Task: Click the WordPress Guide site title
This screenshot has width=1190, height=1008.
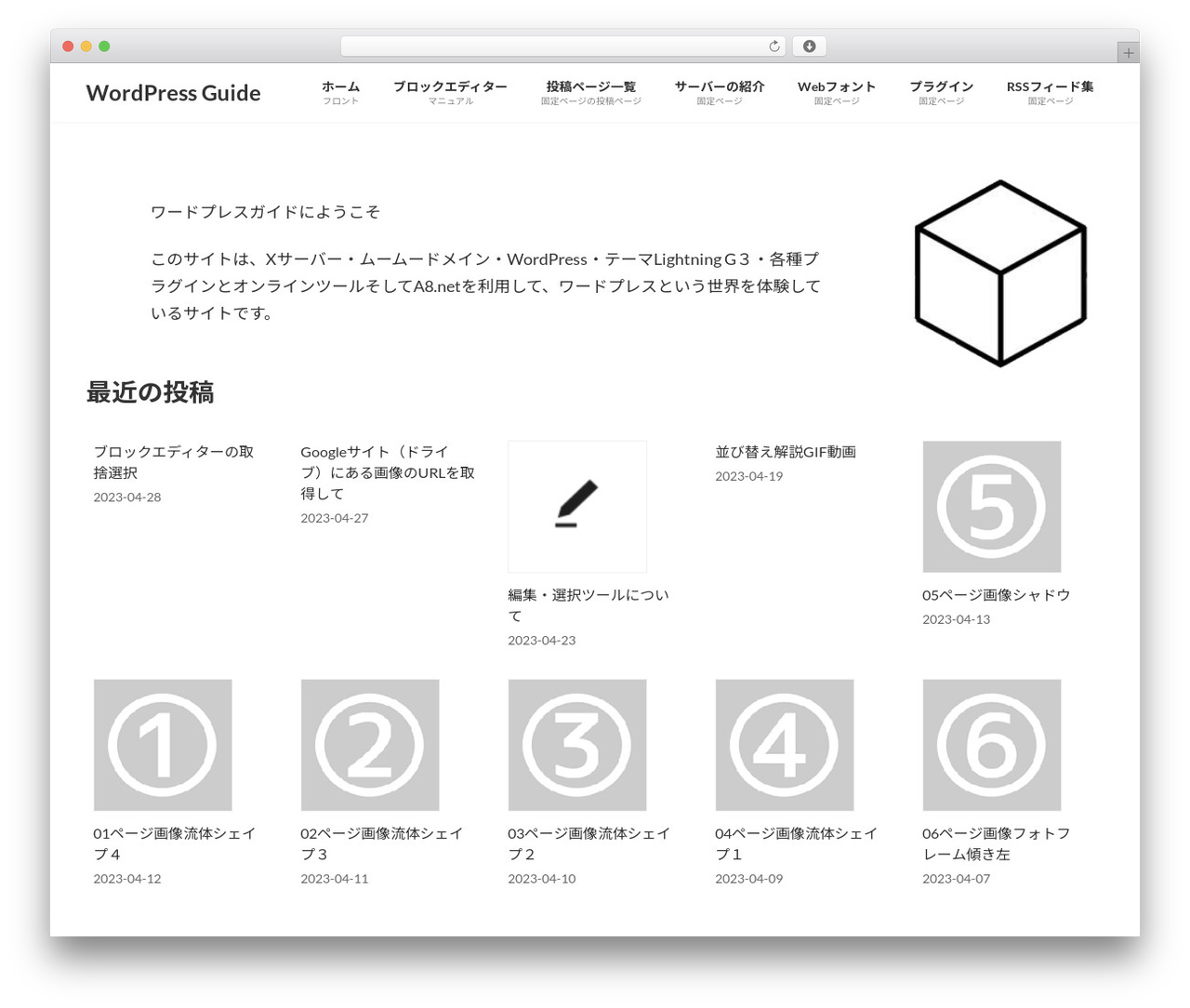Action: tap(173, 93)
